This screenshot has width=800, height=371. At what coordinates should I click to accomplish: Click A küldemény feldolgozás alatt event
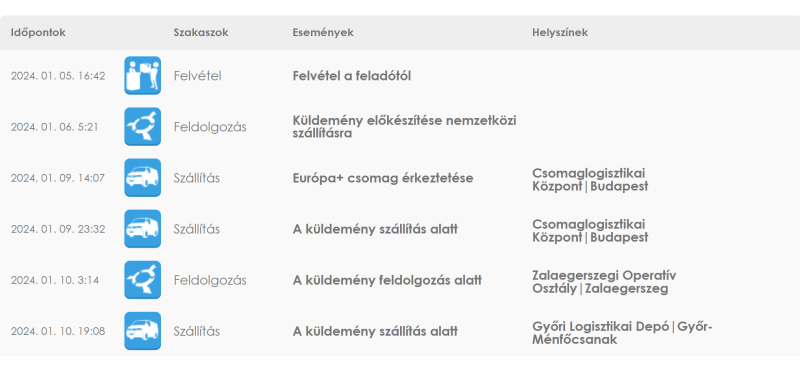(387, 280)
